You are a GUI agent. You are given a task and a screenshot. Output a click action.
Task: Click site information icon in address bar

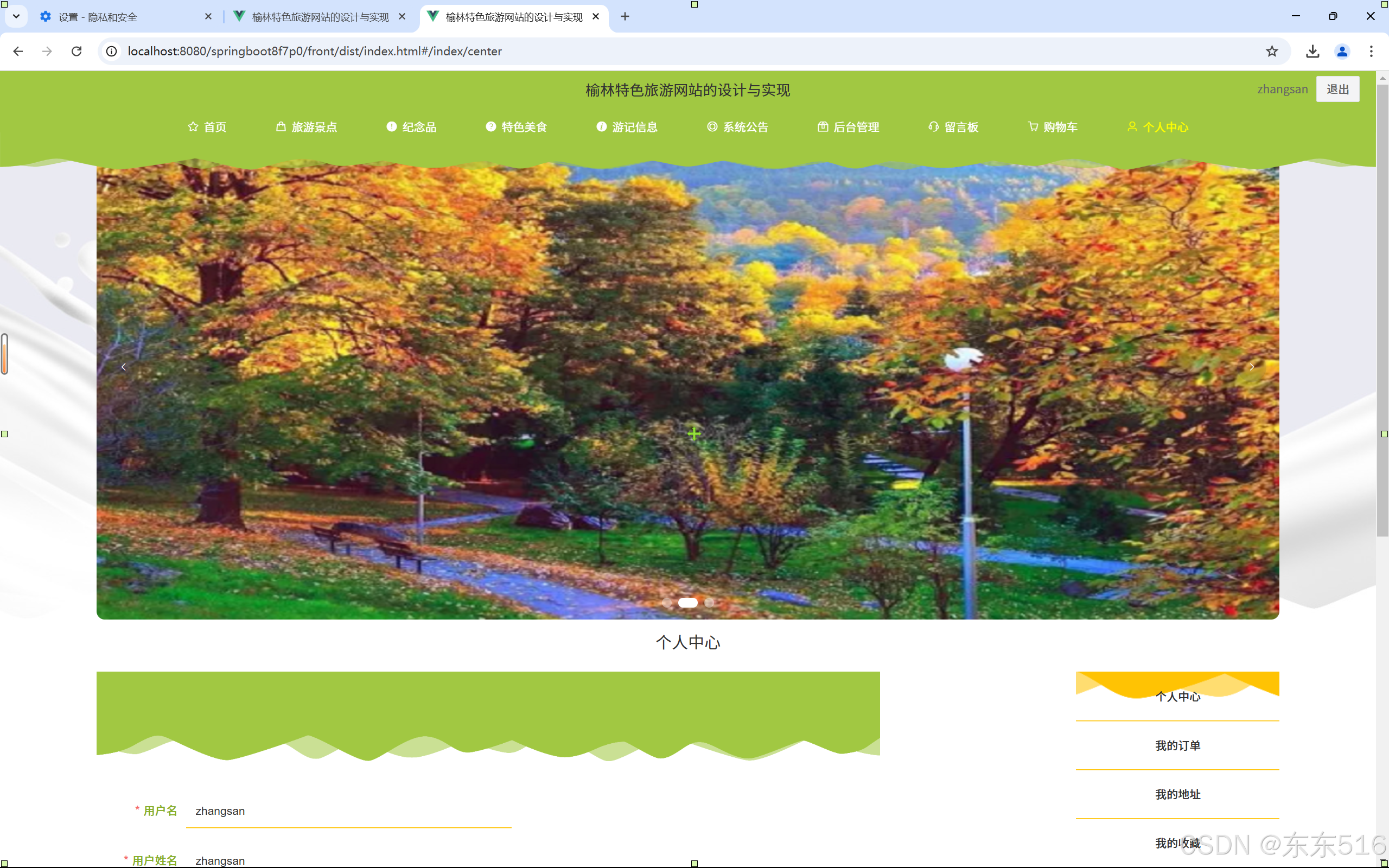[x=112, y=51]
